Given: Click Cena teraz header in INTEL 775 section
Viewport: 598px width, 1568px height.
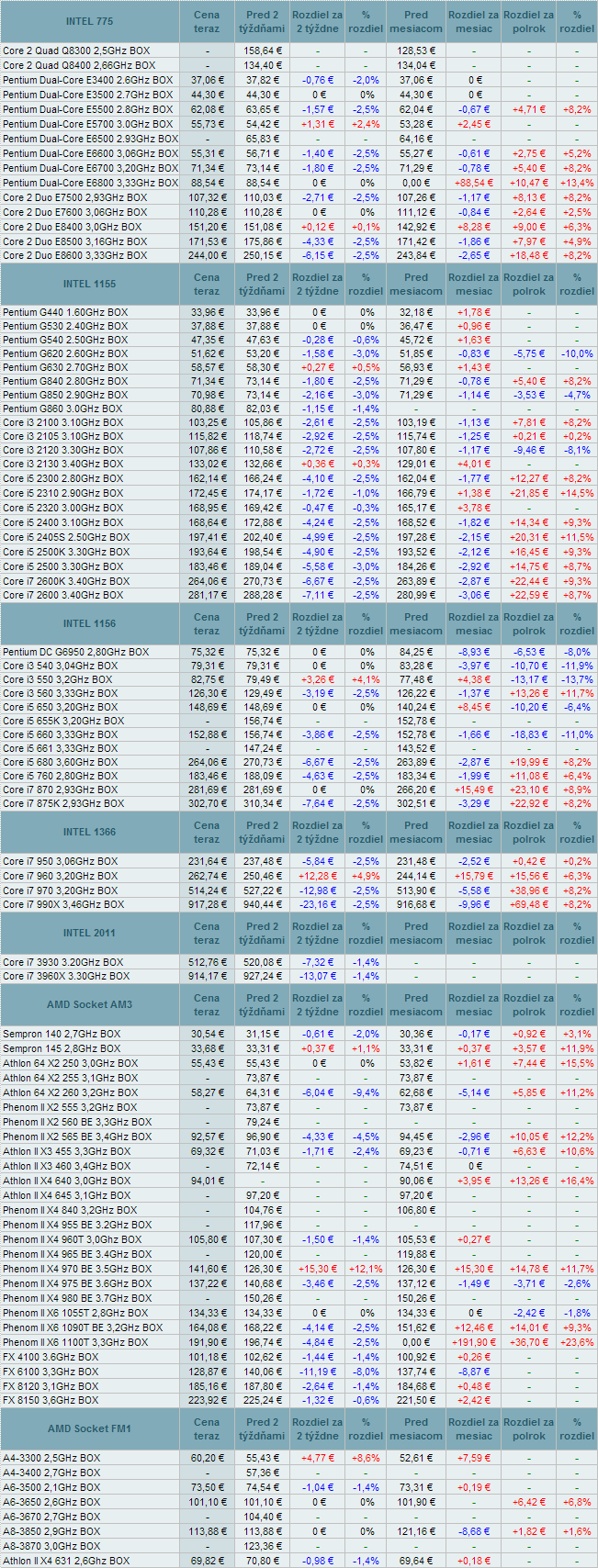Looking at the screenshot, I should (207, 21).
